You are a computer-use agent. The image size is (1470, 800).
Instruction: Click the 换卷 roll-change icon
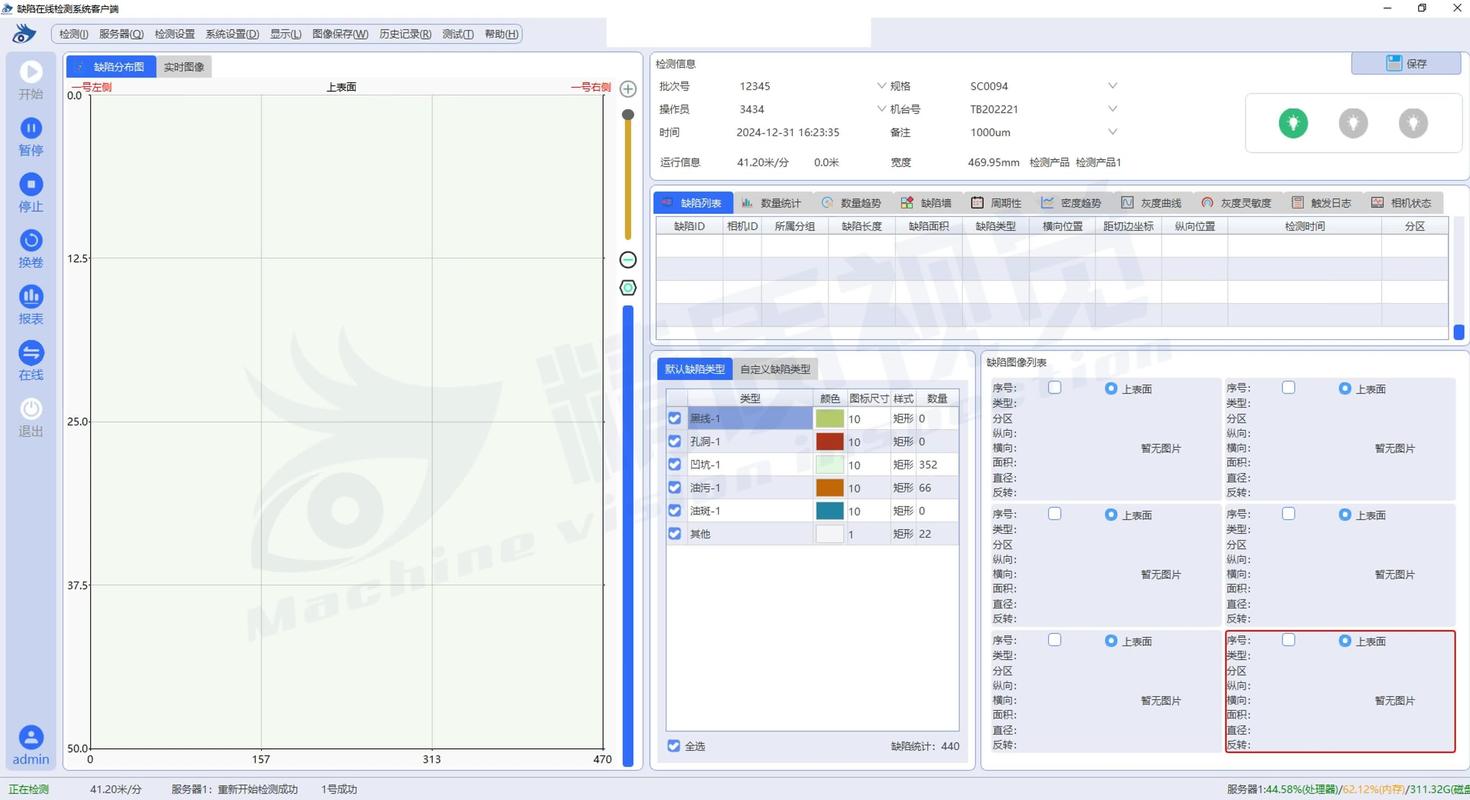coord(31,240)
